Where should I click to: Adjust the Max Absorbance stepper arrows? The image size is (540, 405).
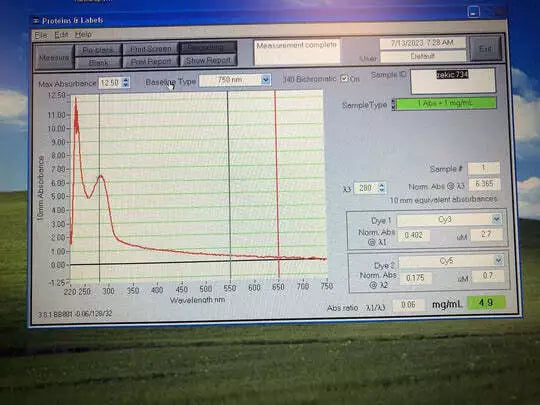[x=126, y=82]
